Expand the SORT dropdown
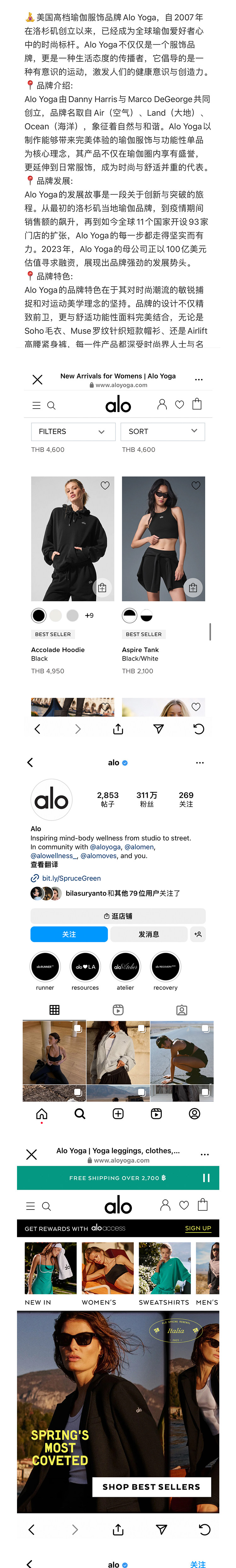 163,432
